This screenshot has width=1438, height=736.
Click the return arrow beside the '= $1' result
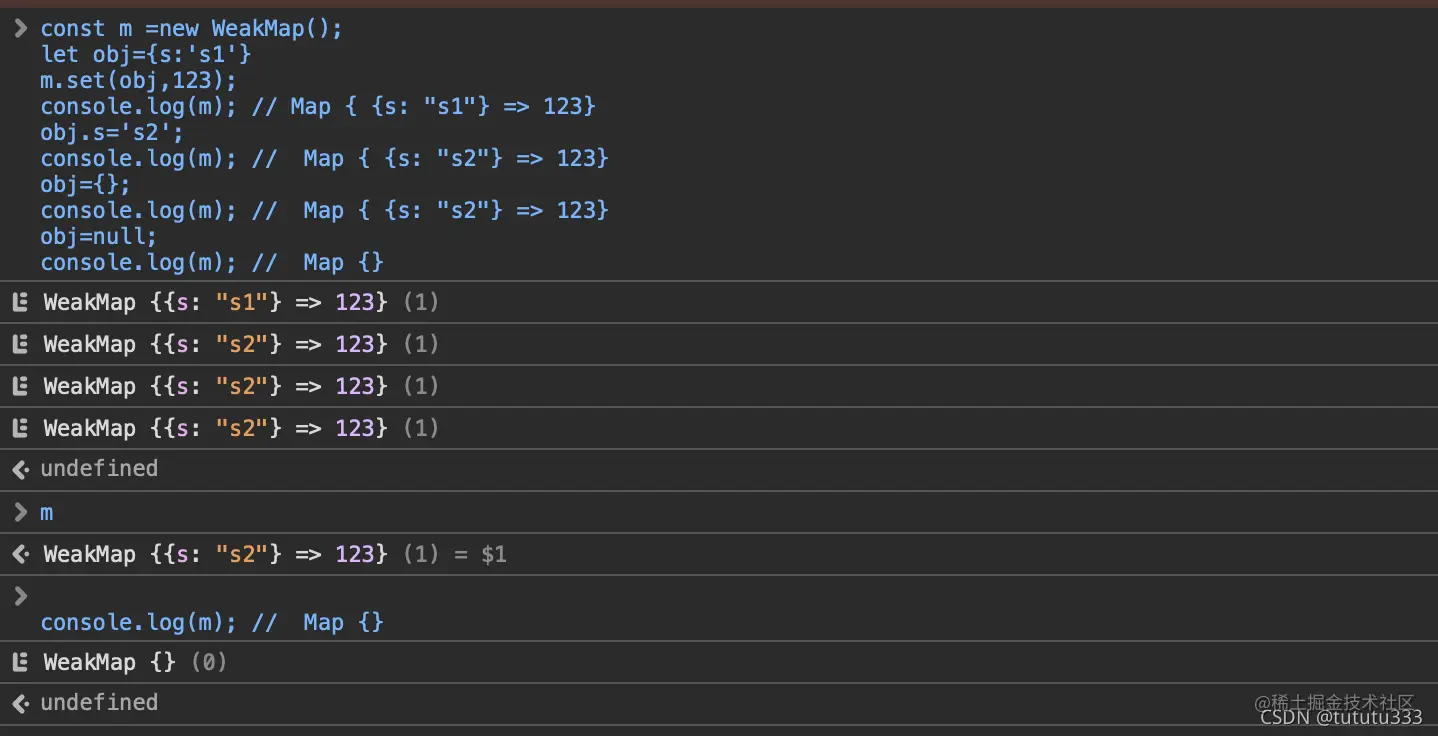pos(20,554)
